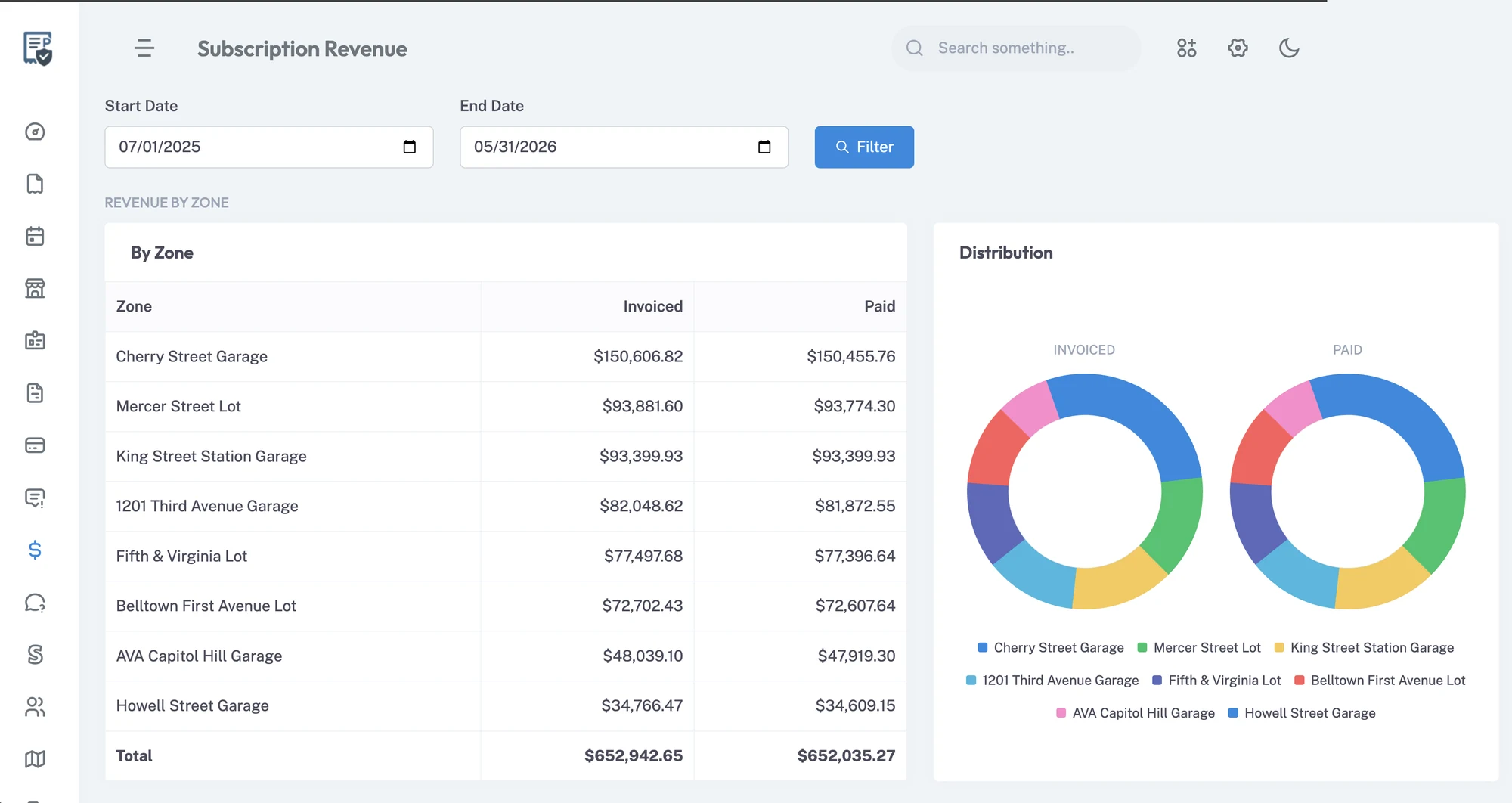Select 1201 Third Avenue Garage row
This screenshot has width=1512, height=803.
[x=506, y=507]
